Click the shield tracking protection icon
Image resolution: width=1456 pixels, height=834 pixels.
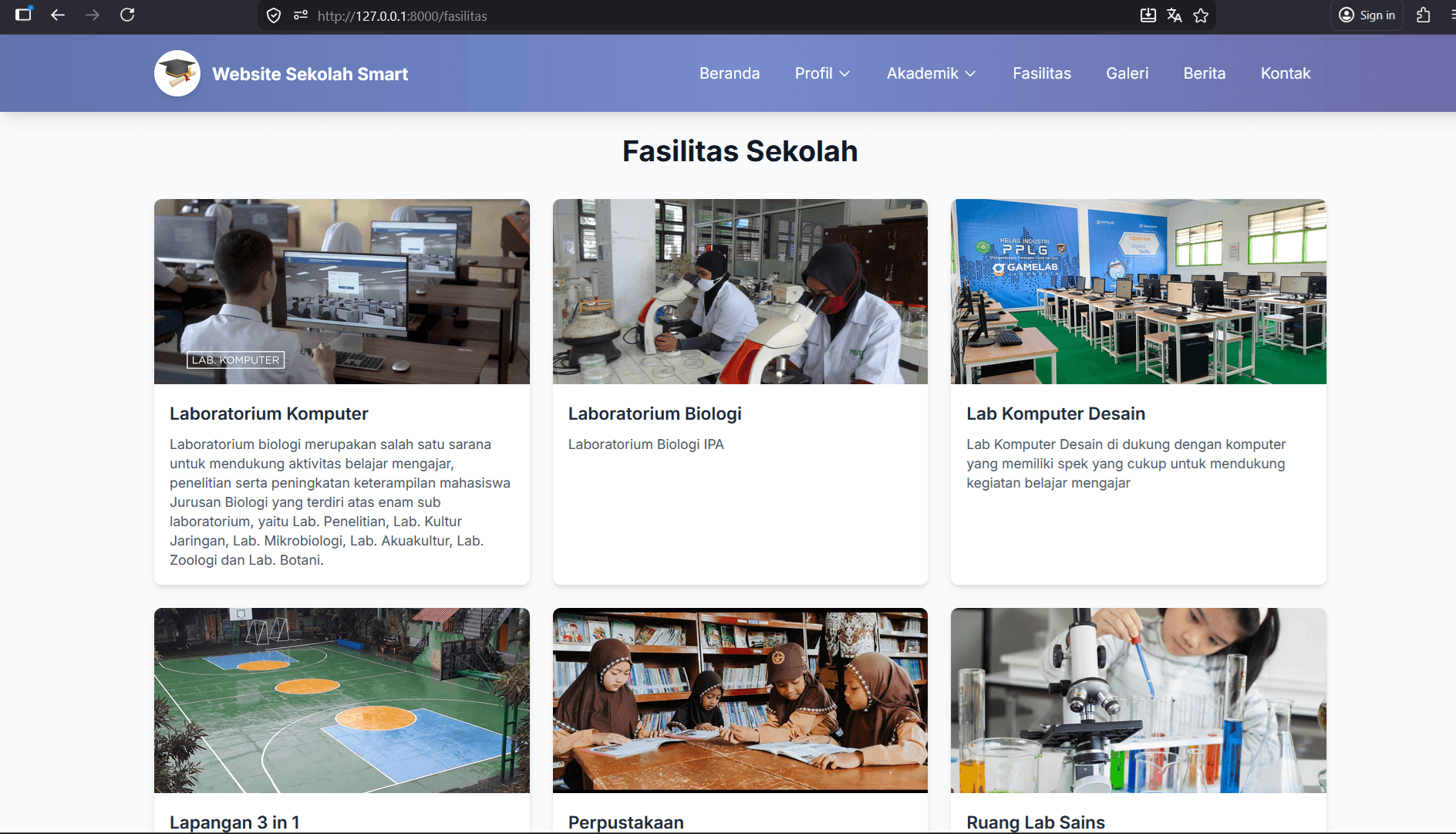274,15
